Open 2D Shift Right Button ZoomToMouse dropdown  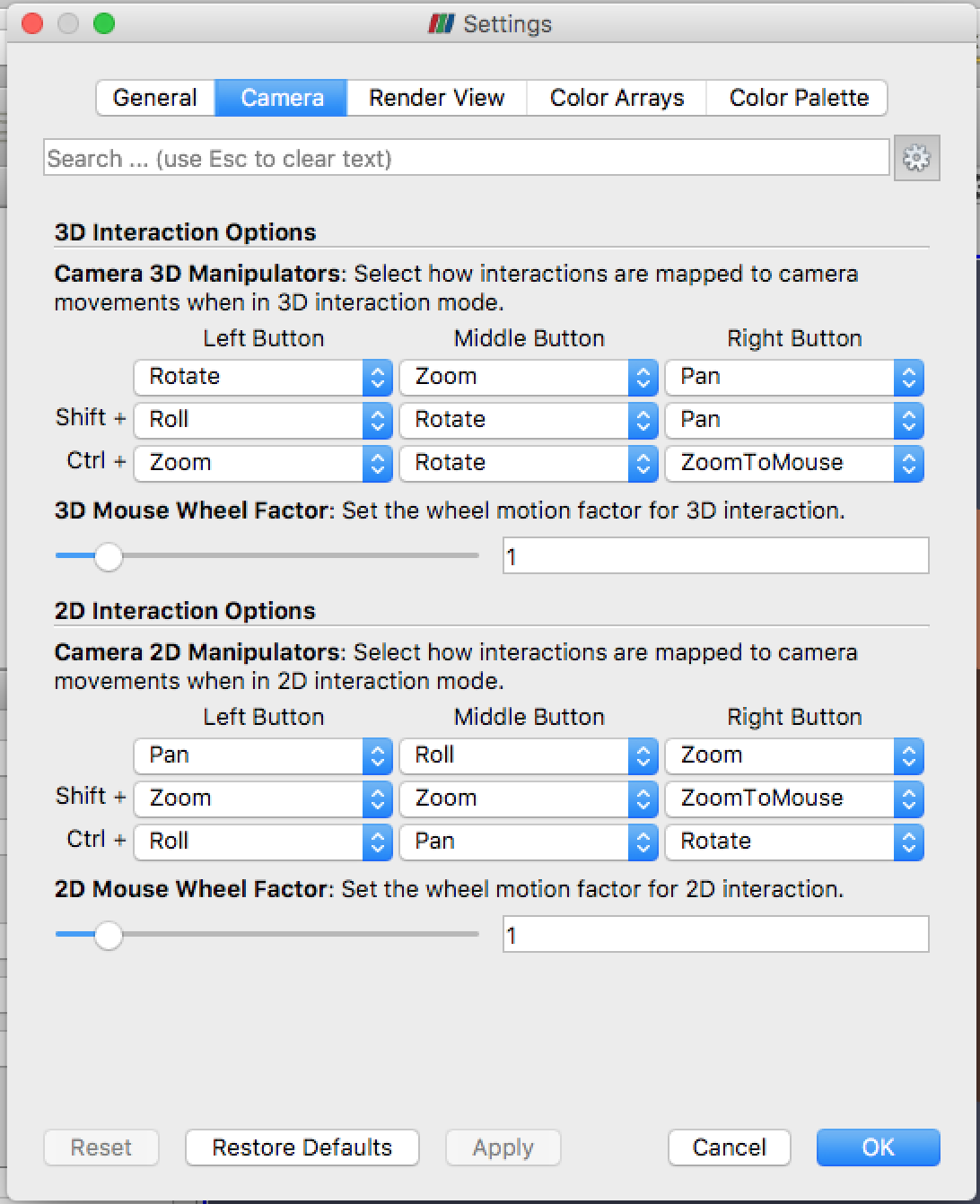[793, 798]
